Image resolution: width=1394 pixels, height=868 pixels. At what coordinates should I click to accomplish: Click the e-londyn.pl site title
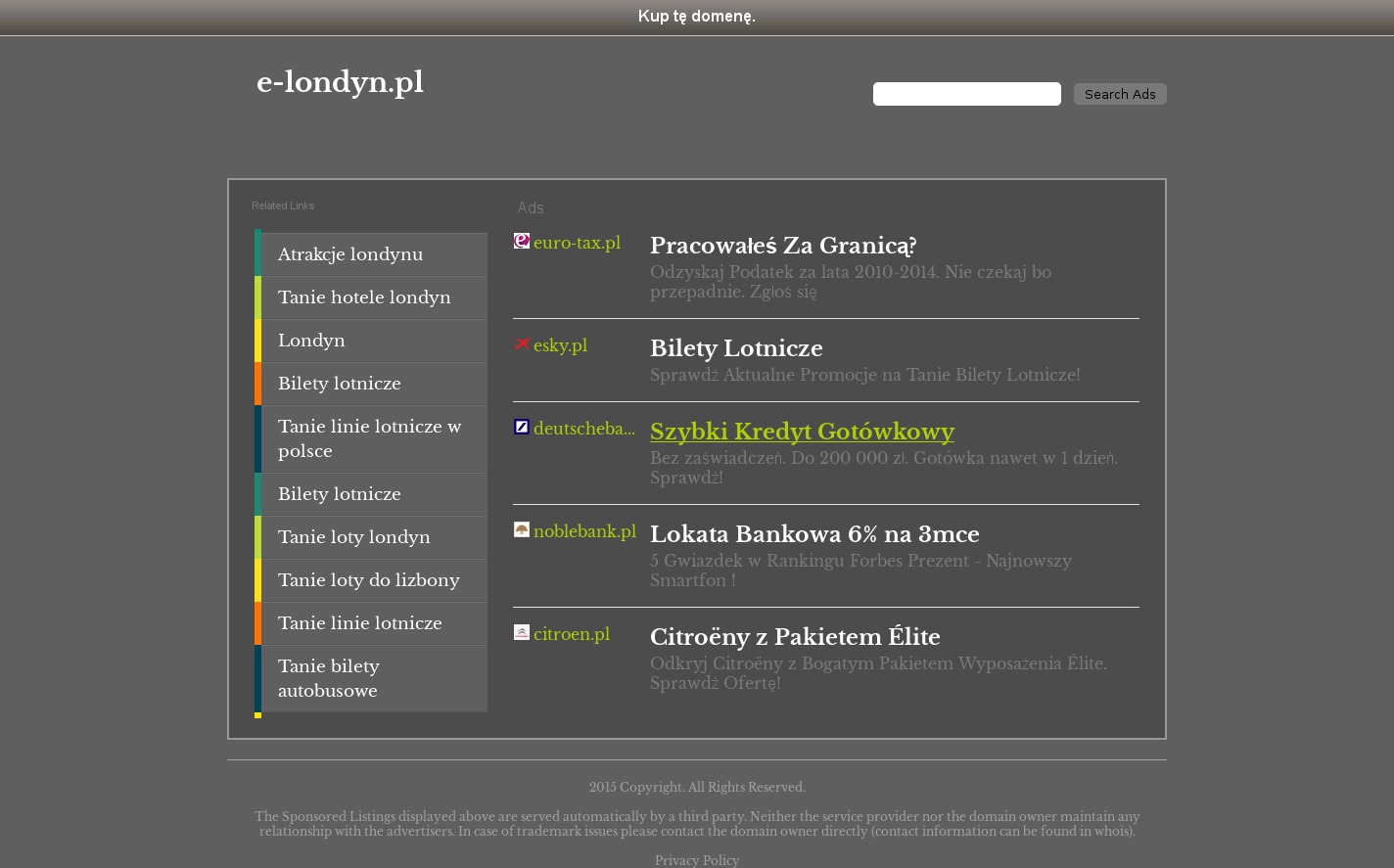click(340, 83)
